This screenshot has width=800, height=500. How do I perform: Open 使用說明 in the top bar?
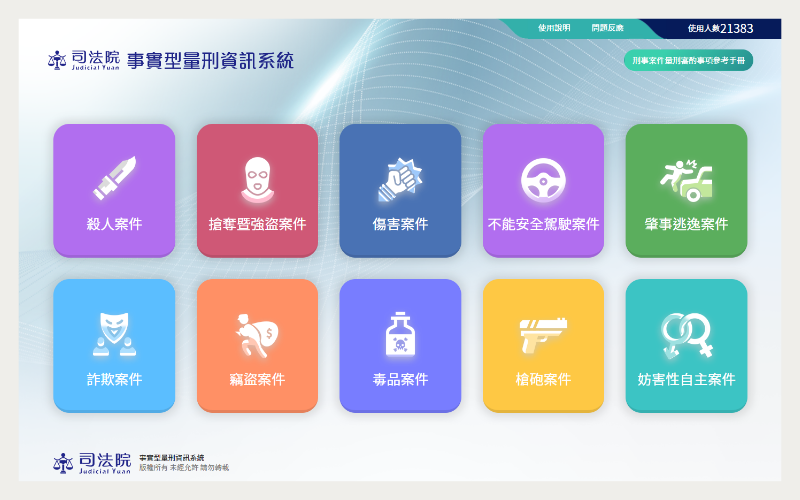[x=553, y=28]
